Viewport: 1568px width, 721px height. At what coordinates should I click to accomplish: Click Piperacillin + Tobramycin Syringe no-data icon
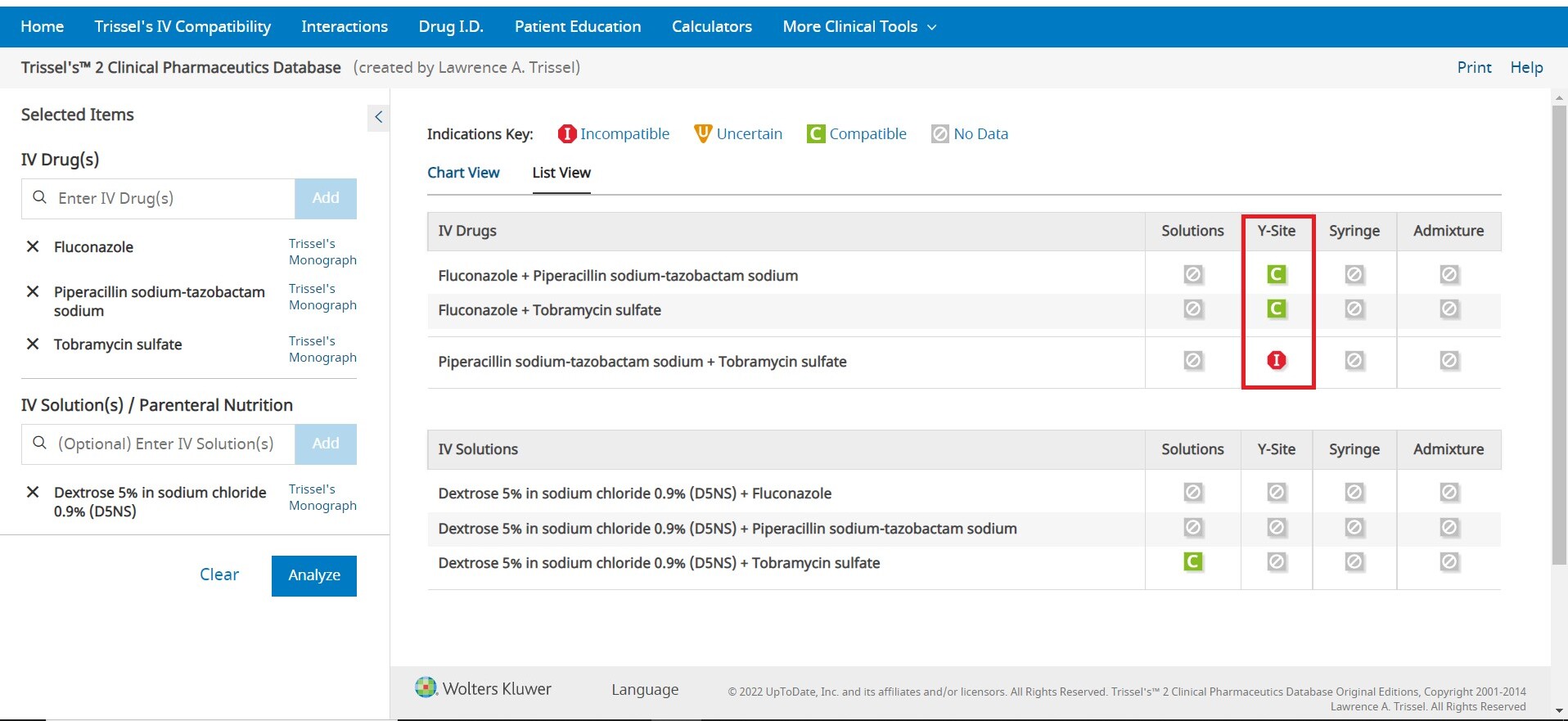coord(1354,360)
